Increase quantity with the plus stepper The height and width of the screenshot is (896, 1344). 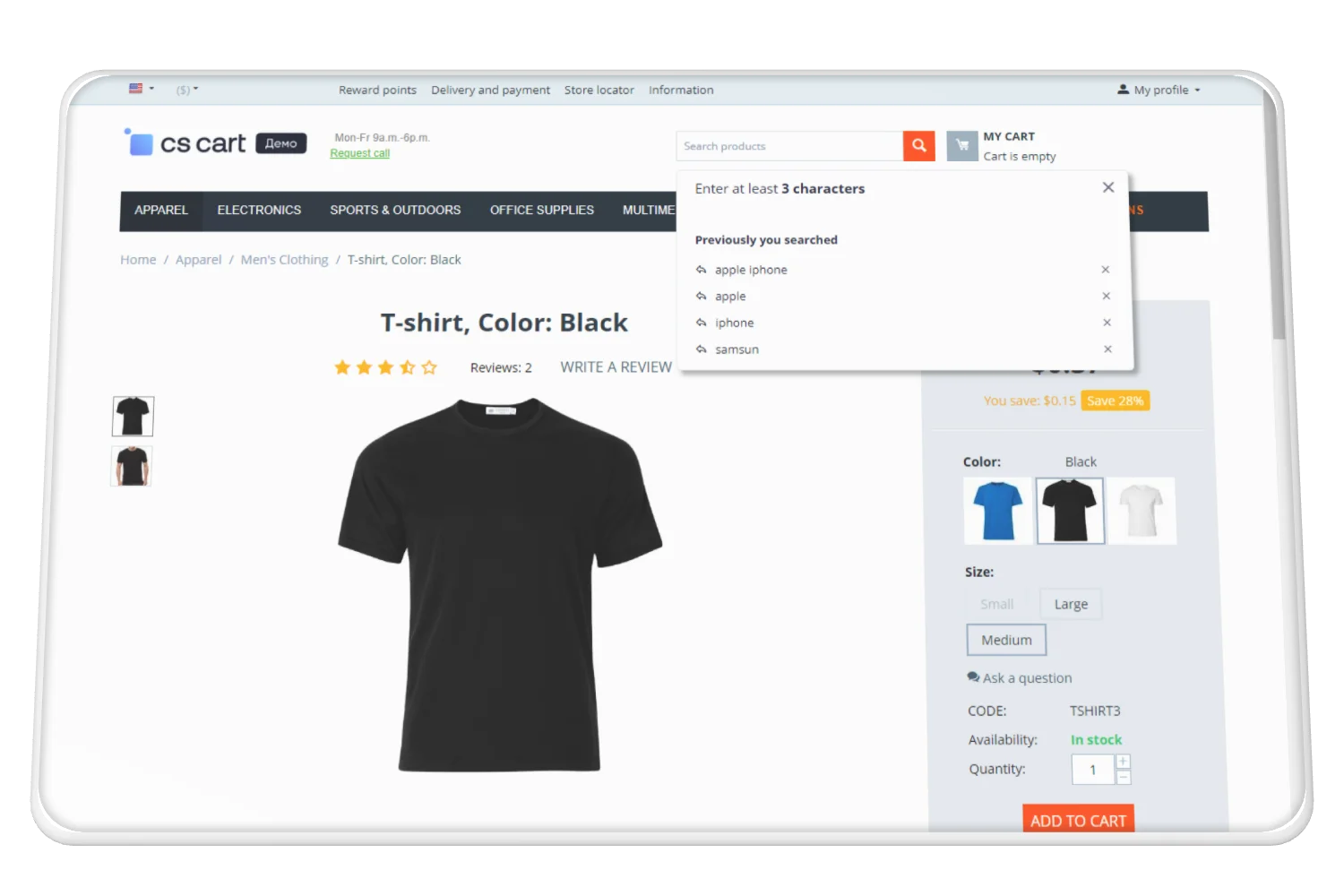(x=1123, y=762)
